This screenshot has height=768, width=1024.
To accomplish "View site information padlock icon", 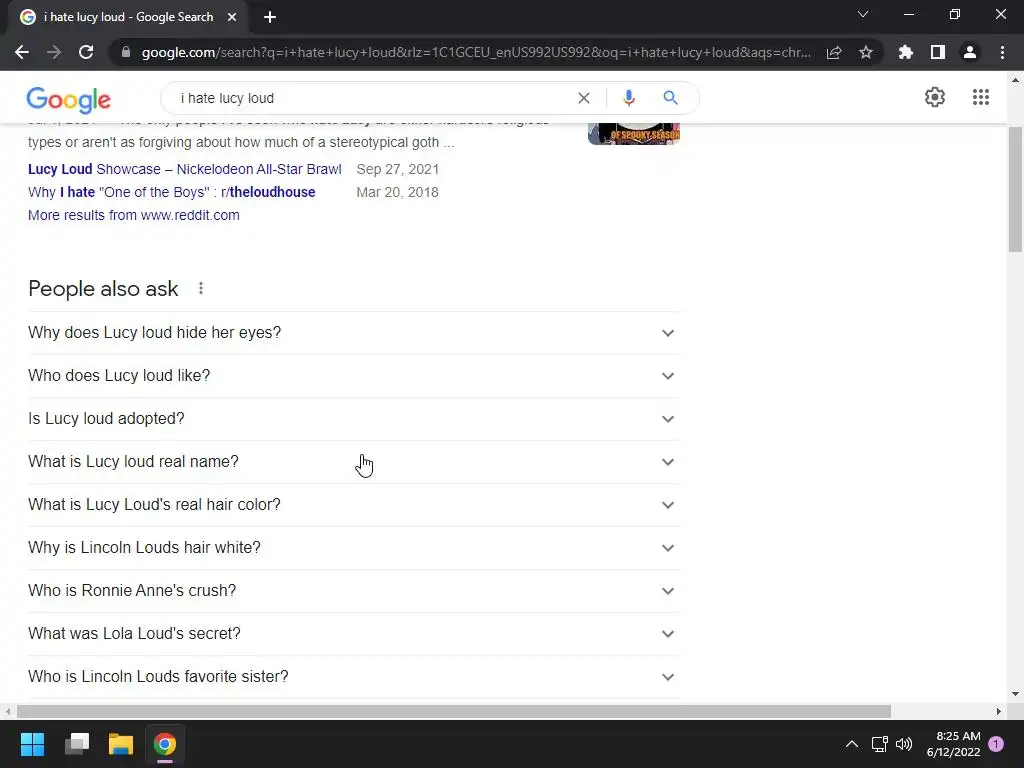I will click(x=126, y=52).
